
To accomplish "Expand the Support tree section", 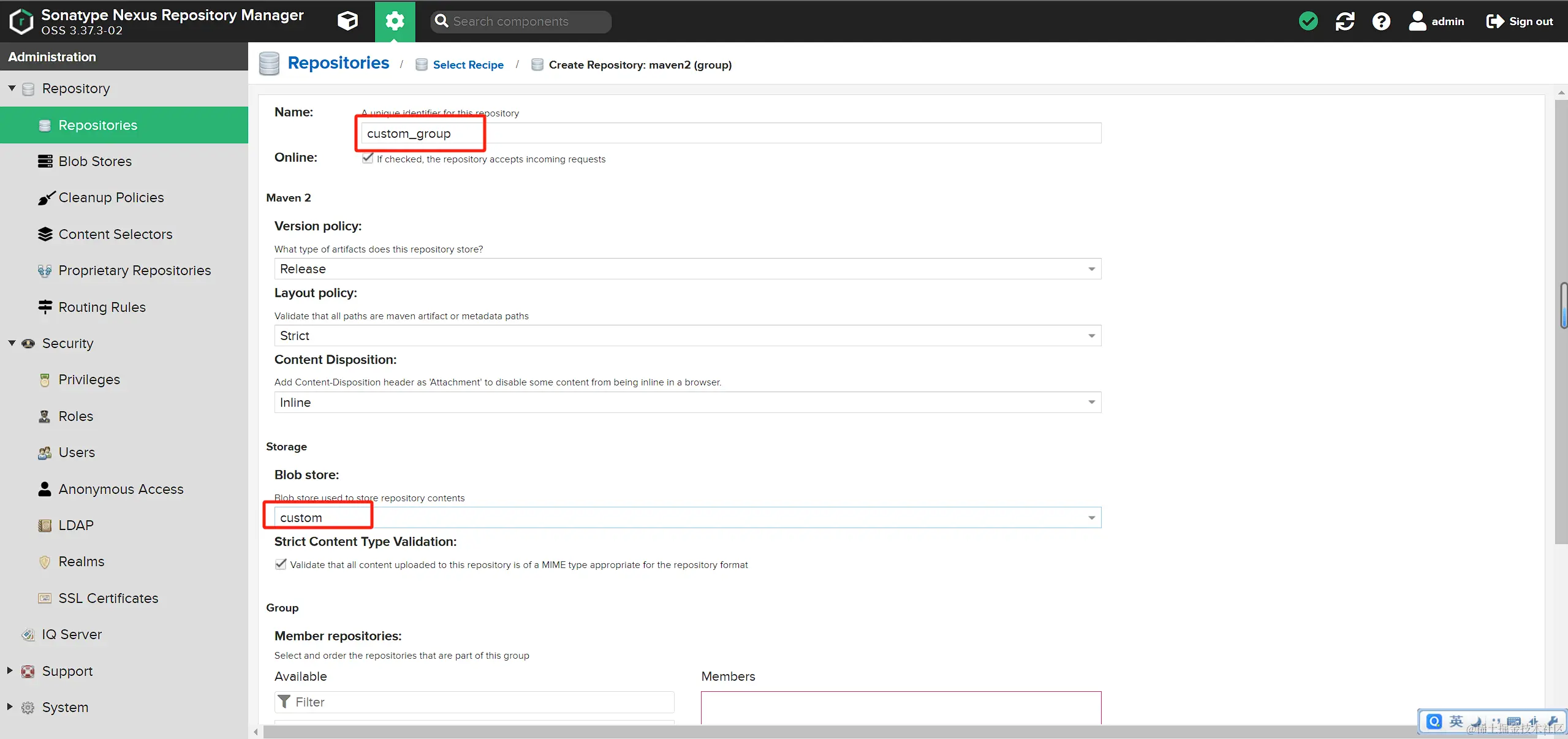I will [x=10, y=671].
